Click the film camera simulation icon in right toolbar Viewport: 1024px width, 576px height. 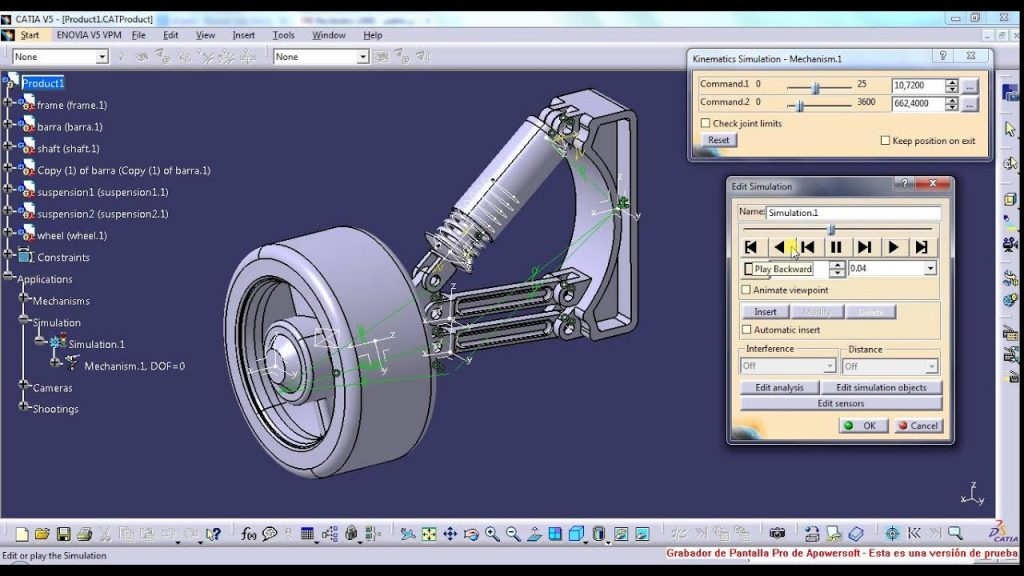(1010, 245)
